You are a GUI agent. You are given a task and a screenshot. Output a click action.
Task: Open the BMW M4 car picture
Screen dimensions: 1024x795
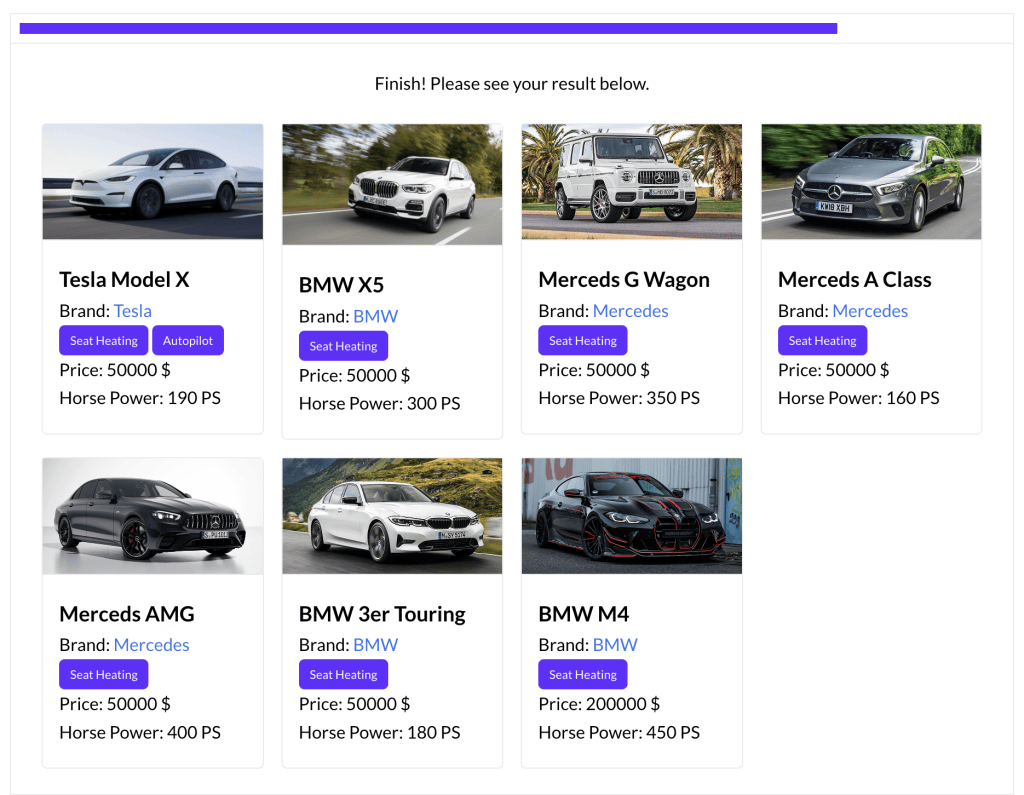coord(631,516)
